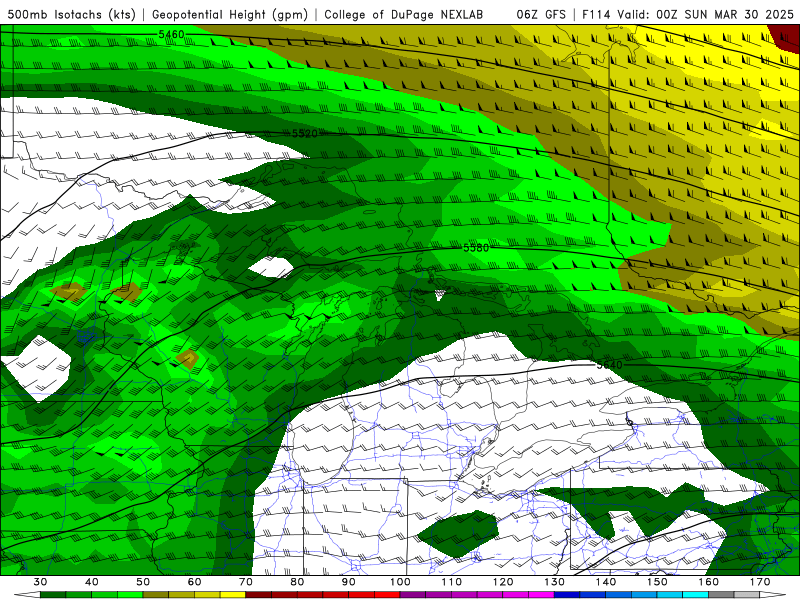Click the 130 kt legend number
Screen dimensions: 800x600
point(555,582)
